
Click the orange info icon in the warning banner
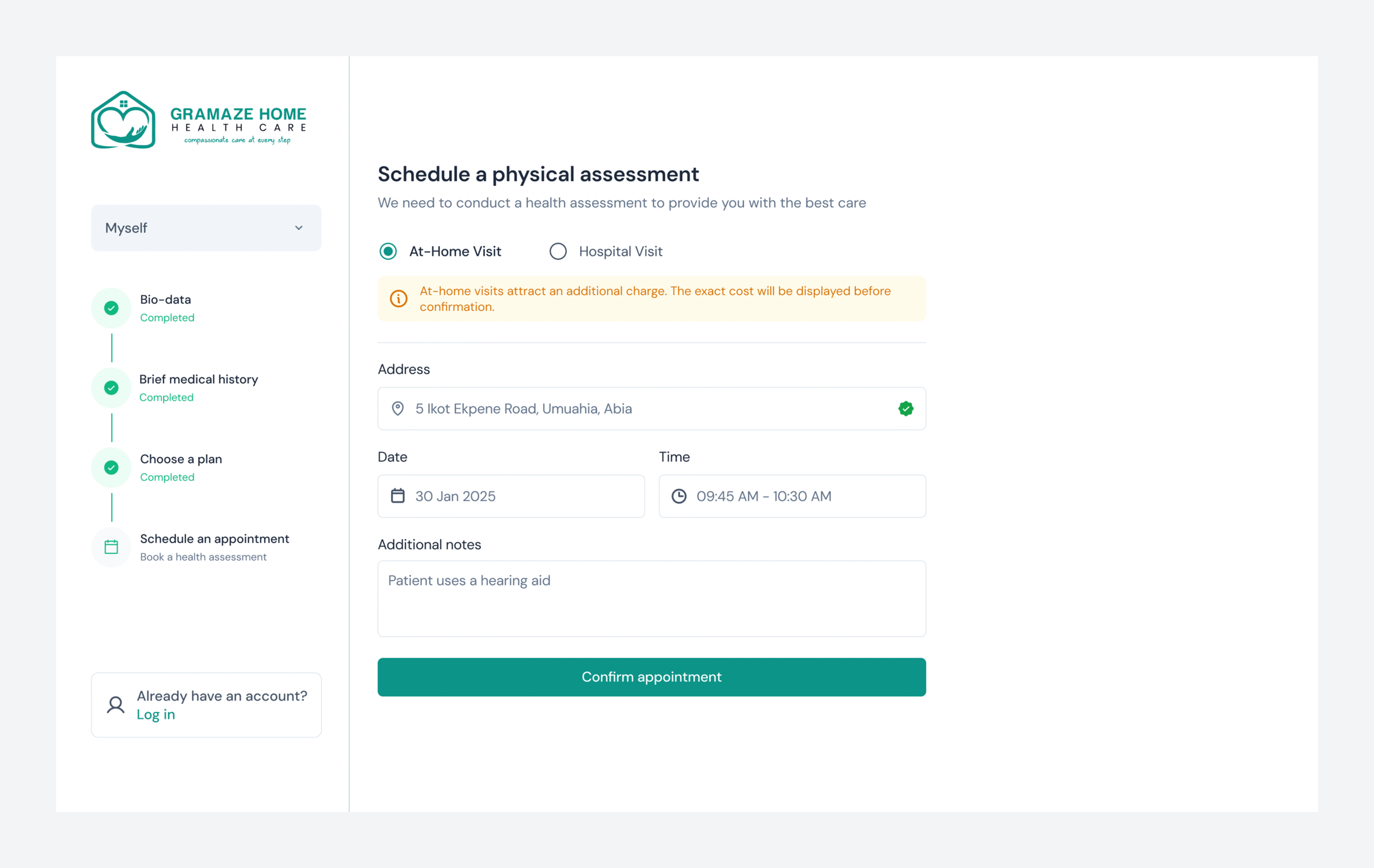coord(398,298)
